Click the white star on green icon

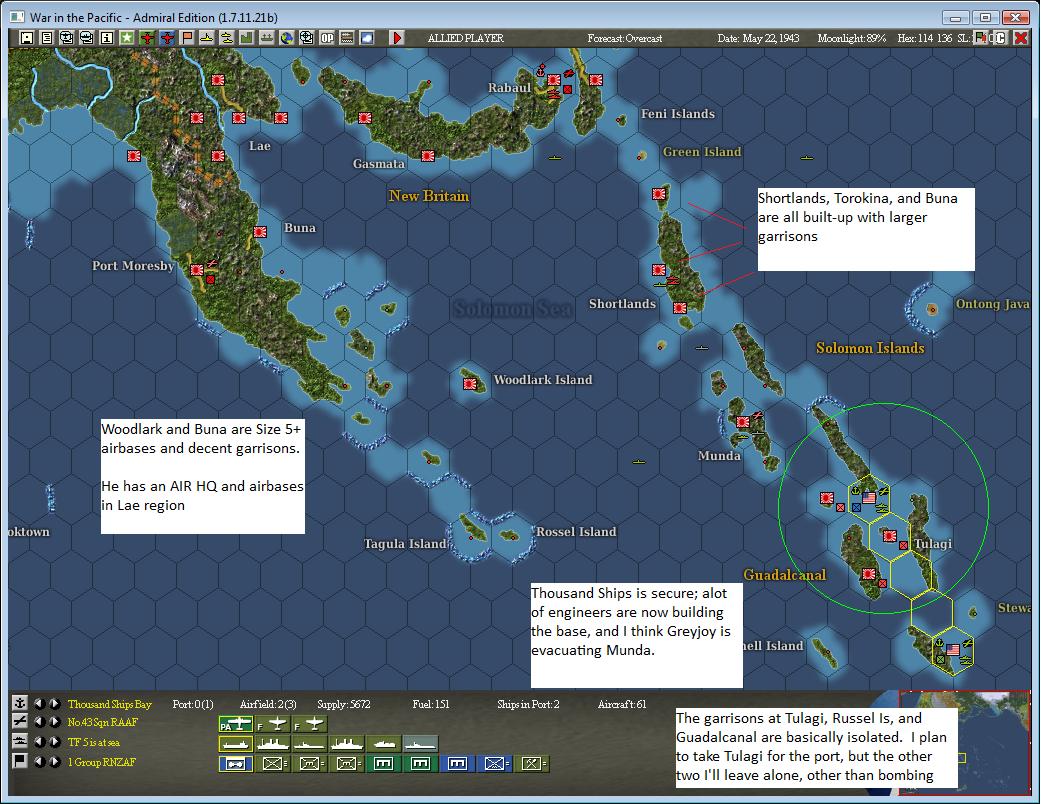click(127, 38)
